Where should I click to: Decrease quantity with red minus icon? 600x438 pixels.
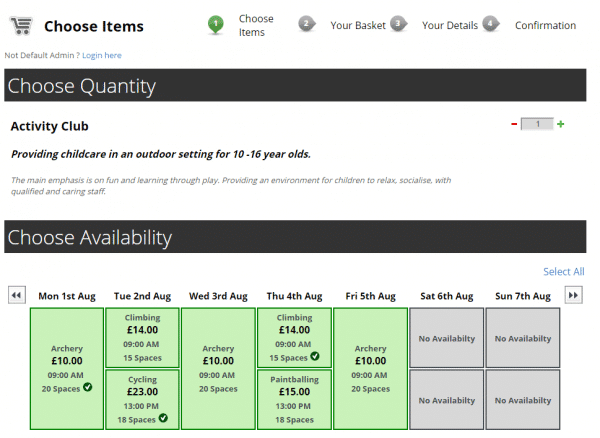coord(514,124)
